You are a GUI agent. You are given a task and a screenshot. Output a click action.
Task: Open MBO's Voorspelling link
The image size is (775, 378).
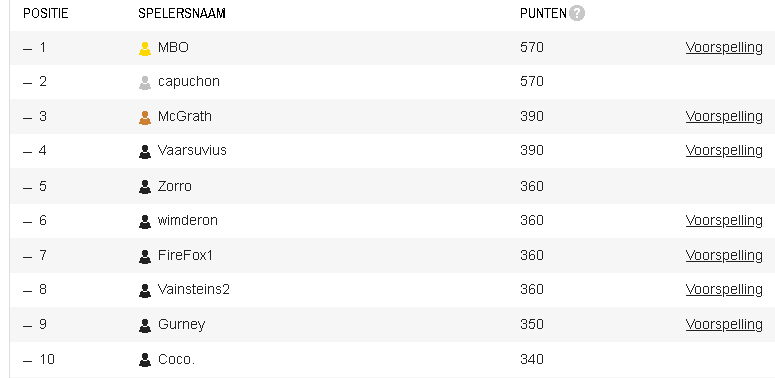(x=724, y=48)
